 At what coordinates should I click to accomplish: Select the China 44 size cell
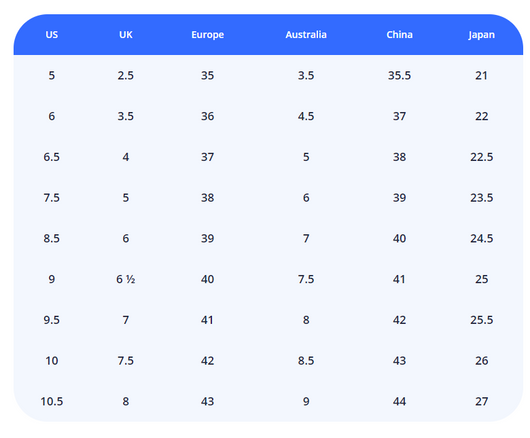(x=400, y=402)
